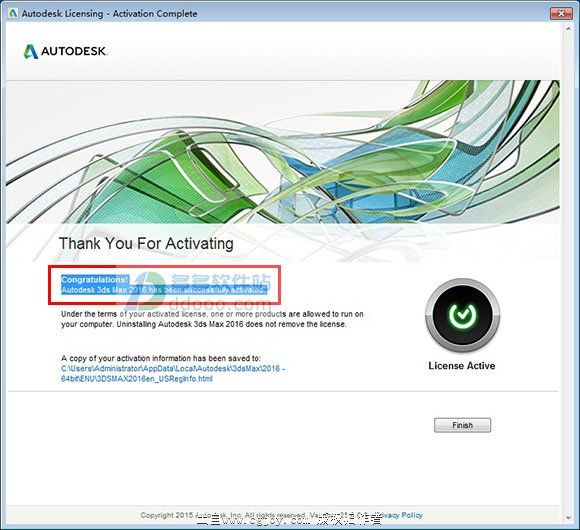
Task: Close the Activation Complete window
Action: point(561,13)
